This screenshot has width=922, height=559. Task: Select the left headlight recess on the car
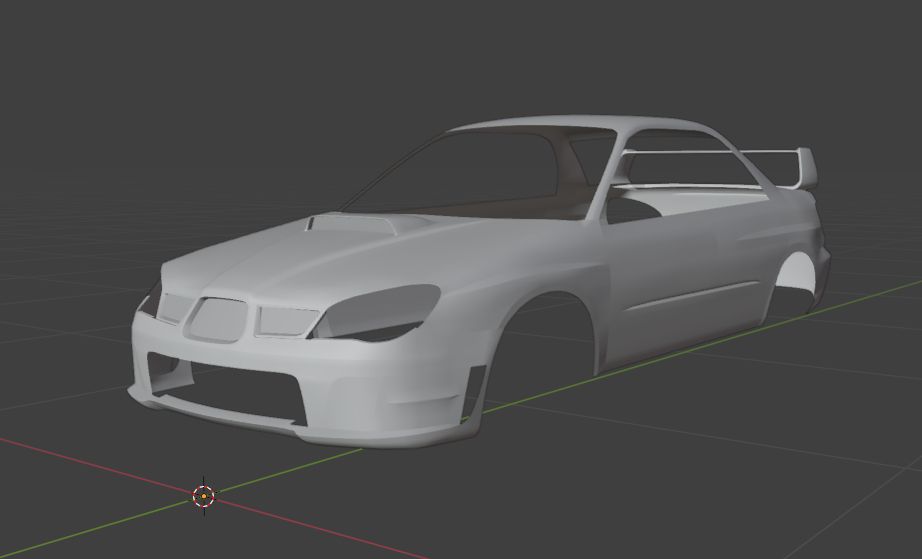click(x=376, y=312)
